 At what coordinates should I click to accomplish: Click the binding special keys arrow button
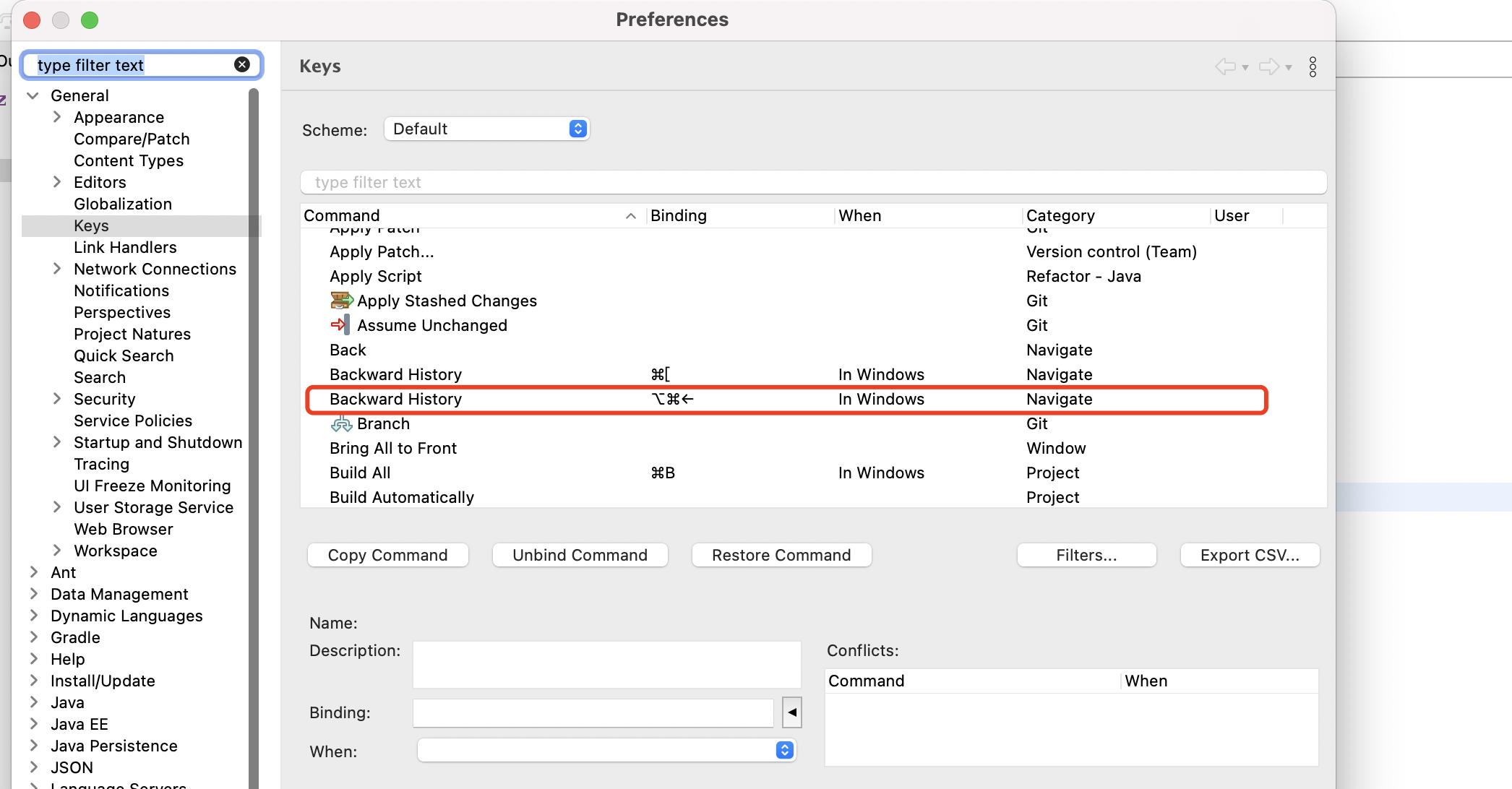(792, 712)
